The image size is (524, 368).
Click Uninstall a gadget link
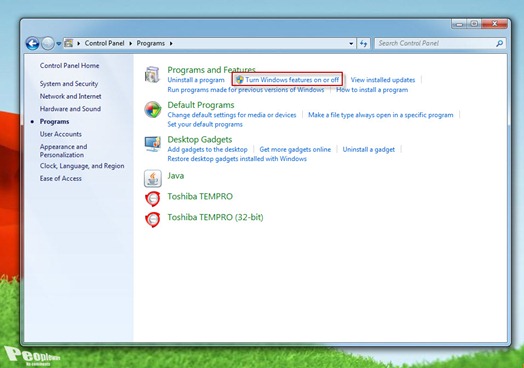point(369,149)
